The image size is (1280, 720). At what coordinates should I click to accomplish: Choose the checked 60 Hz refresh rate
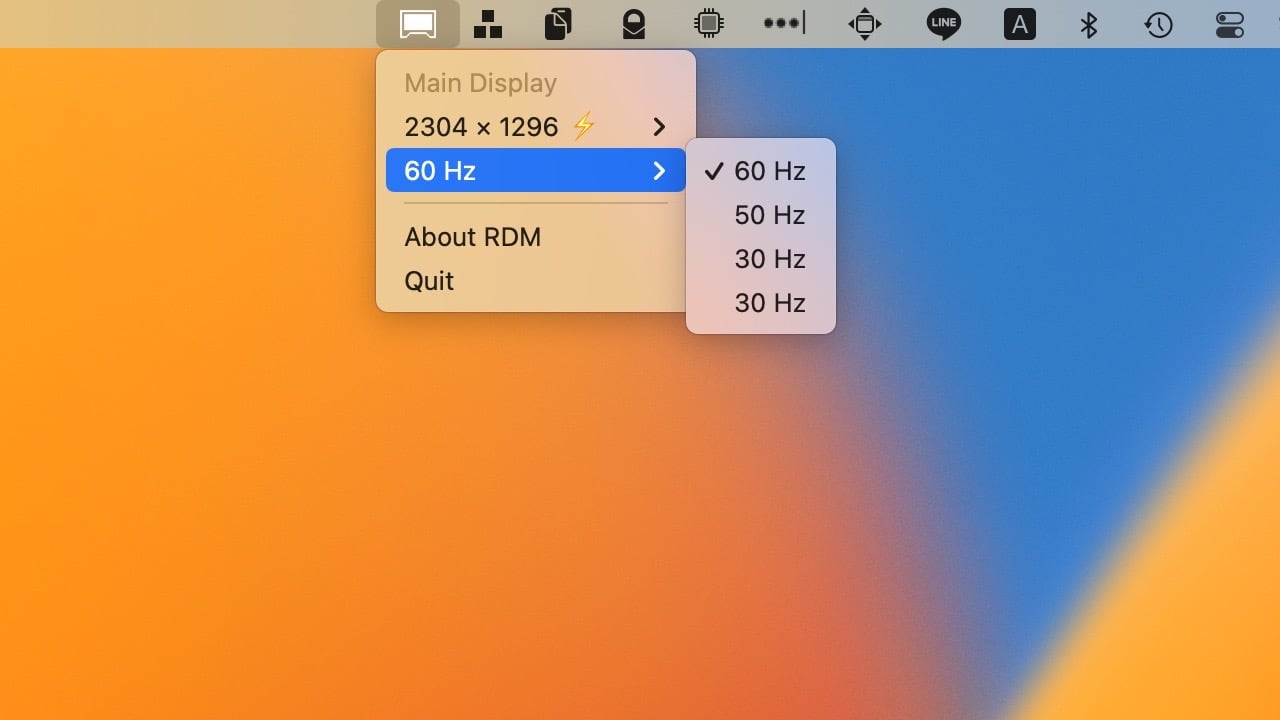pyautogui.click(x=761, y=171)
